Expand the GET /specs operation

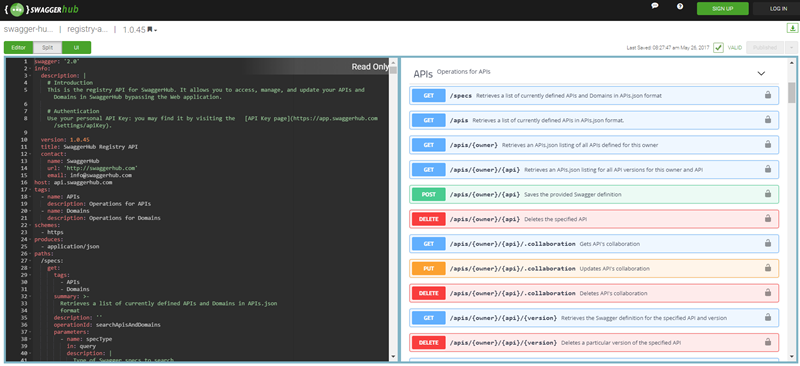point(594,95)
